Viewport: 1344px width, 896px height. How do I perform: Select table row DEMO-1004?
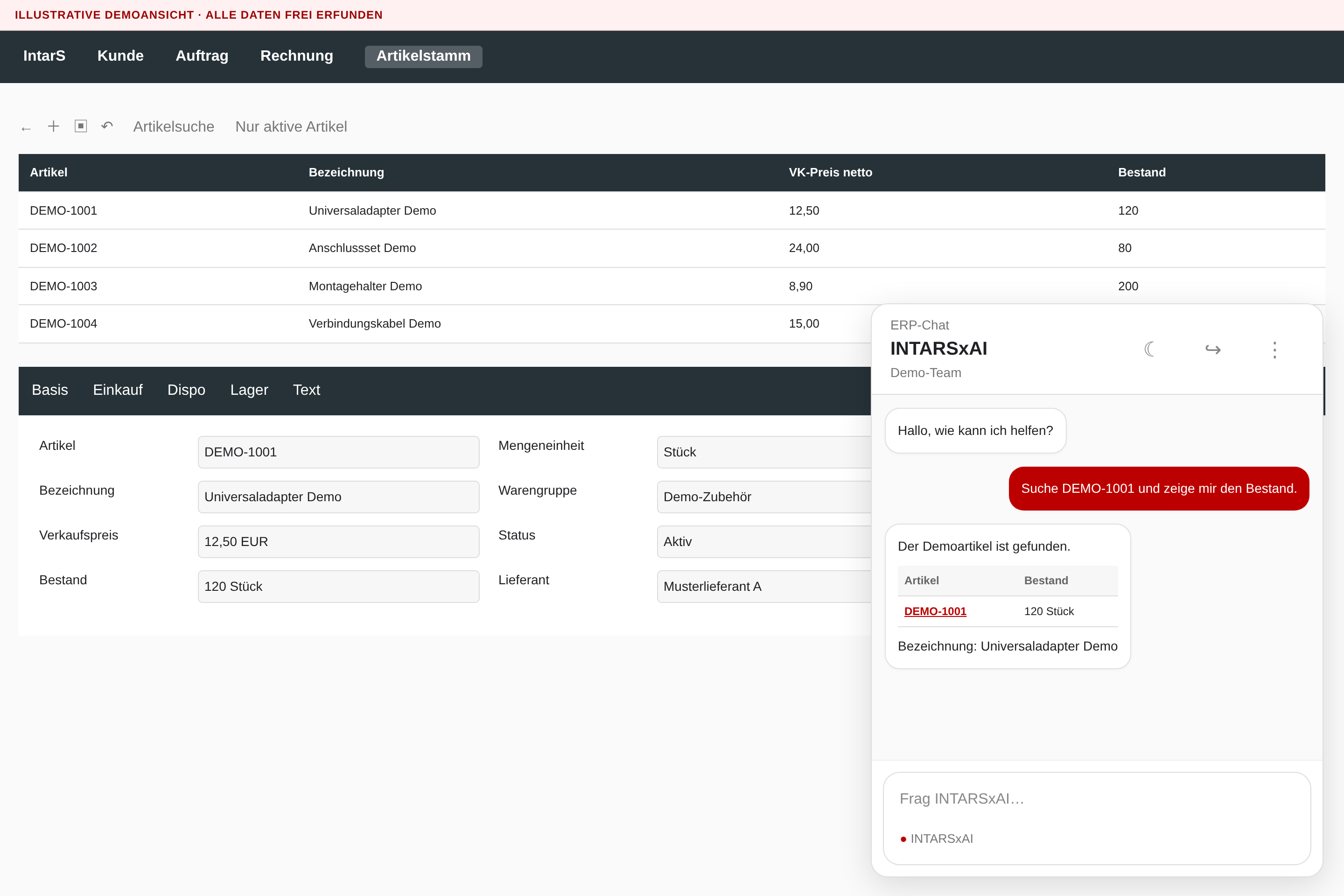(445, 324)
